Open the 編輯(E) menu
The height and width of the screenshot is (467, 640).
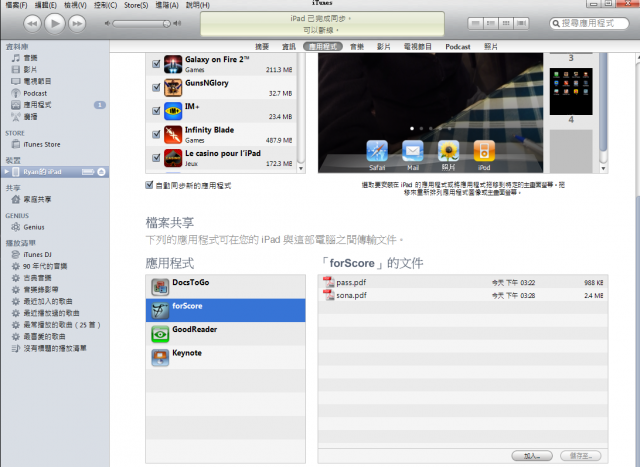tap(46, 5)
